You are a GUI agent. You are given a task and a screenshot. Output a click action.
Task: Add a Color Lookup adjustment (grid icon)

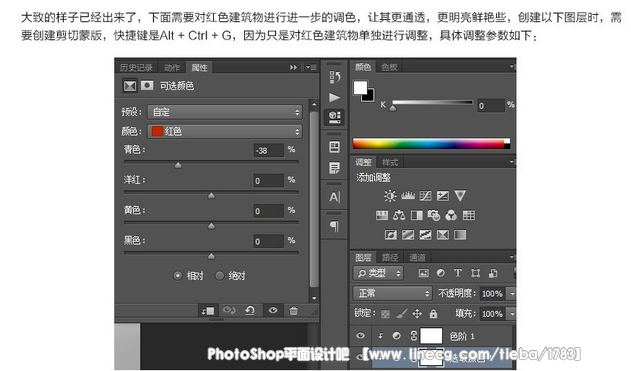coord(469,215)
